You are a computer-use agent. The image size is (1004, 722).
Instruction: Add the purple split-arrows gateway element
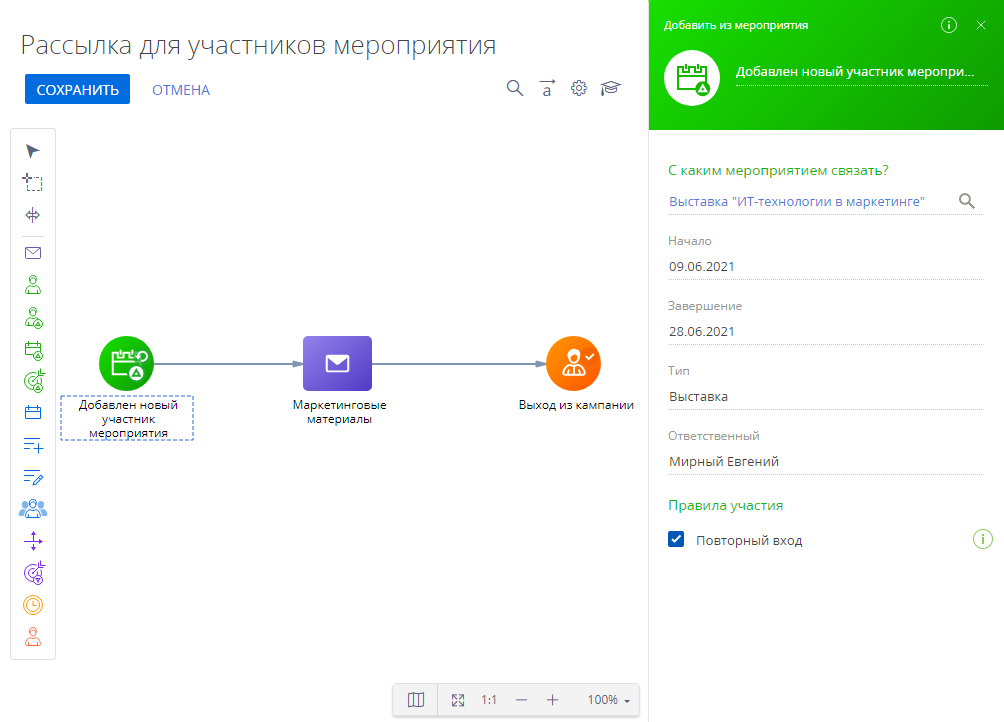click(x=33, y=541)
